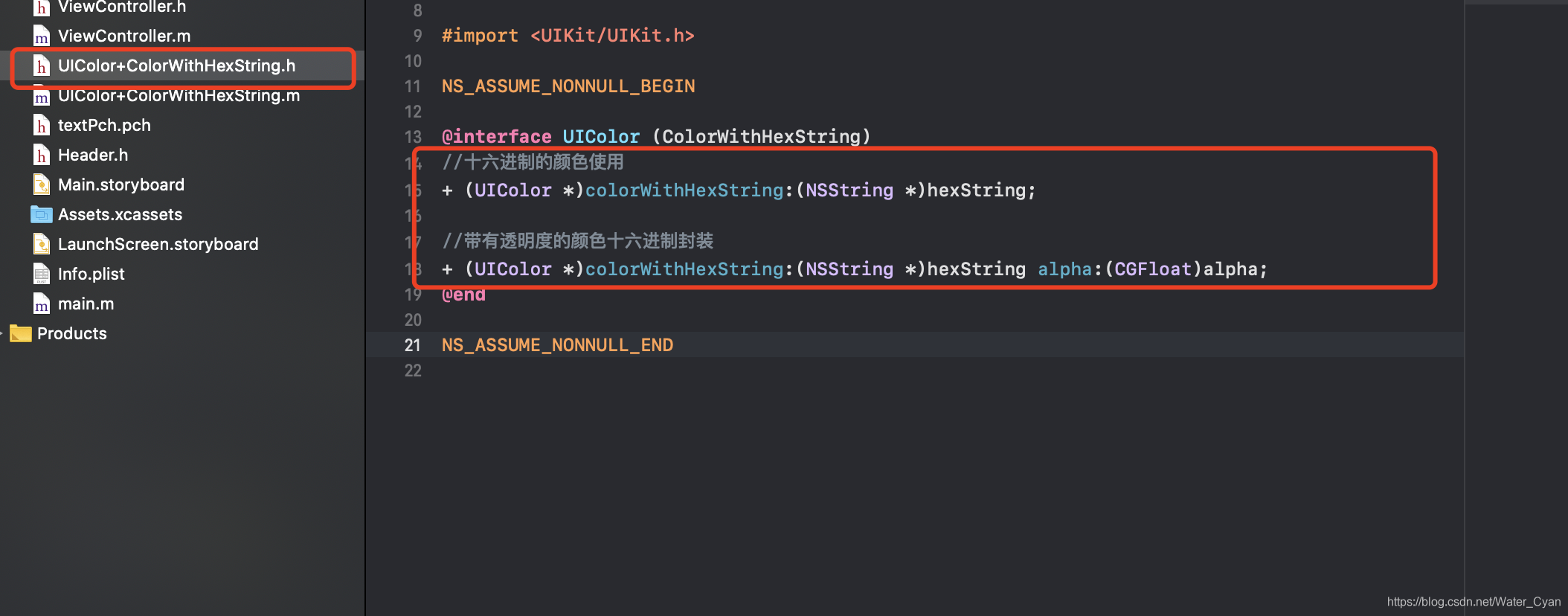Screen dimensions: 1568x616
Task: Click the (CGFloat) type in method declaration
Action: point(1154,269)
